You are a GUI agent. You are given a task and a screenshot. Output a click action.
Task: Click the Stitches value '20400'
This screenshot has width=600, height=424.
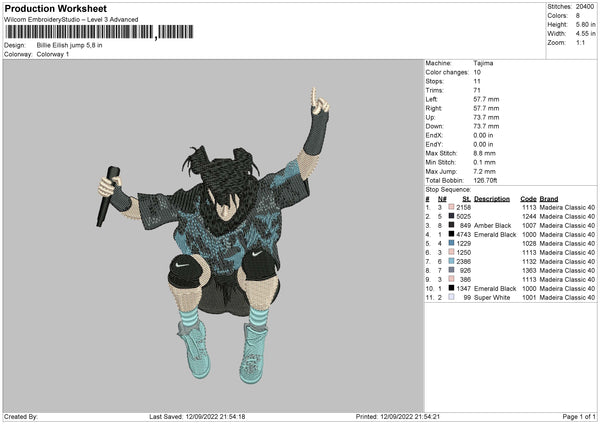point(585,7)
